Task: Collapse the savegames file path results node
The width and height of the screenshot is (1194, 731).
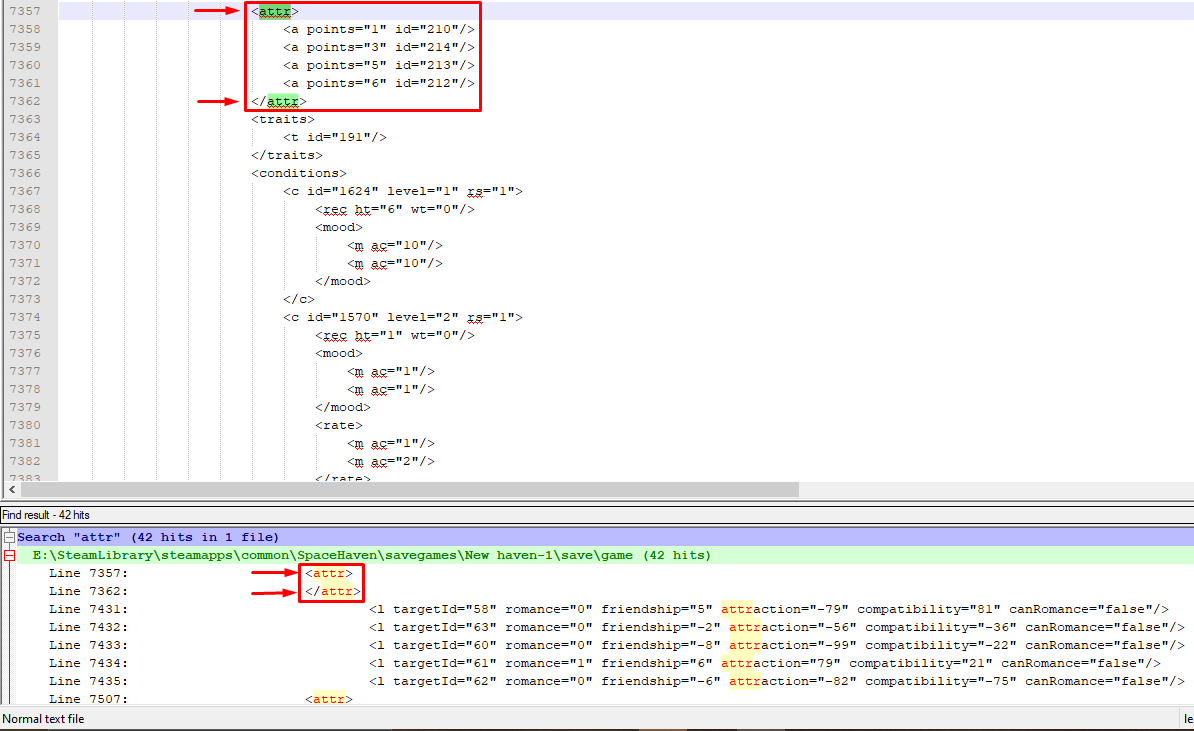Action: coord(9,556)
